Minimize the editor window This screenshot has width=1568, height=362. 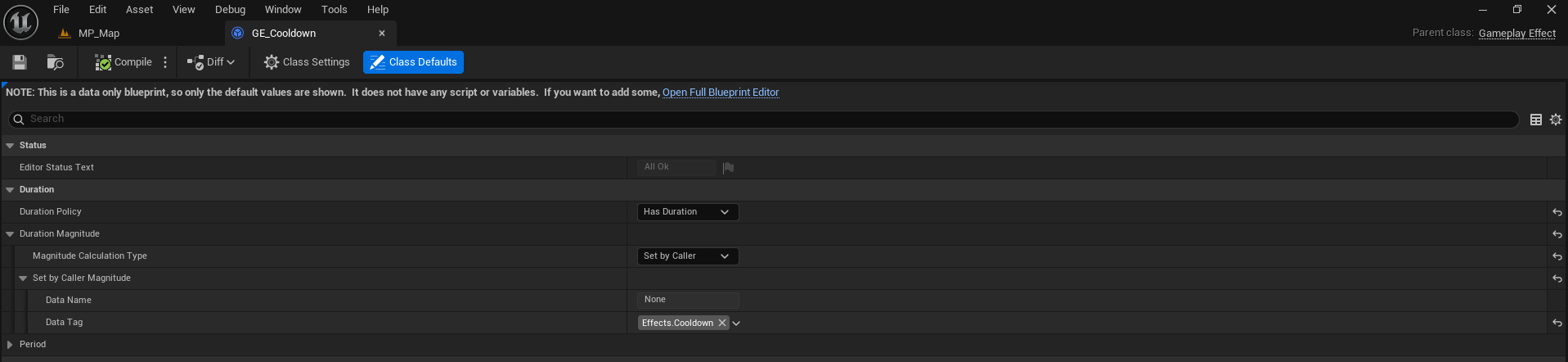pyautogui.click(x=1482, y=10)
